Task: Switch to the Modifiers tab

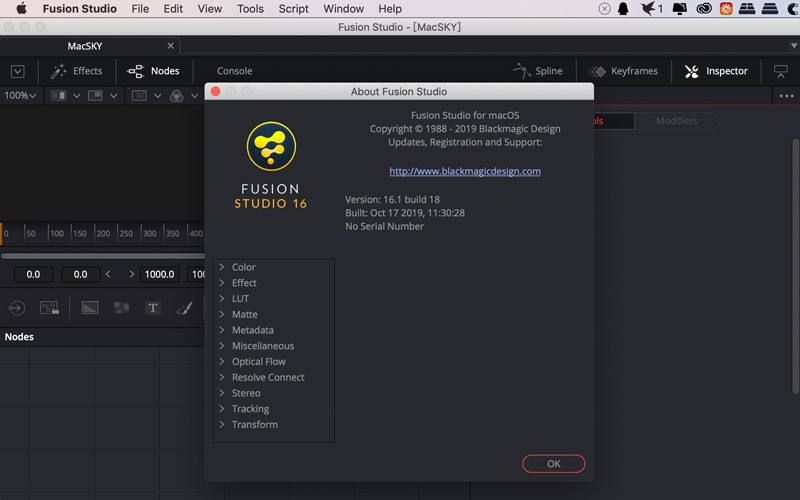Action: (677, 121)
